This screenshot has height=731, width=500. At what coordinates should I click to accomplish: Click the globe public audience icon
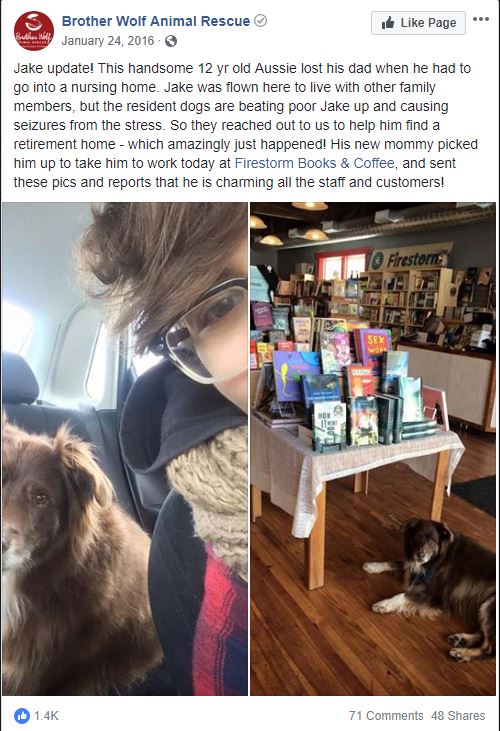[171, 41]
